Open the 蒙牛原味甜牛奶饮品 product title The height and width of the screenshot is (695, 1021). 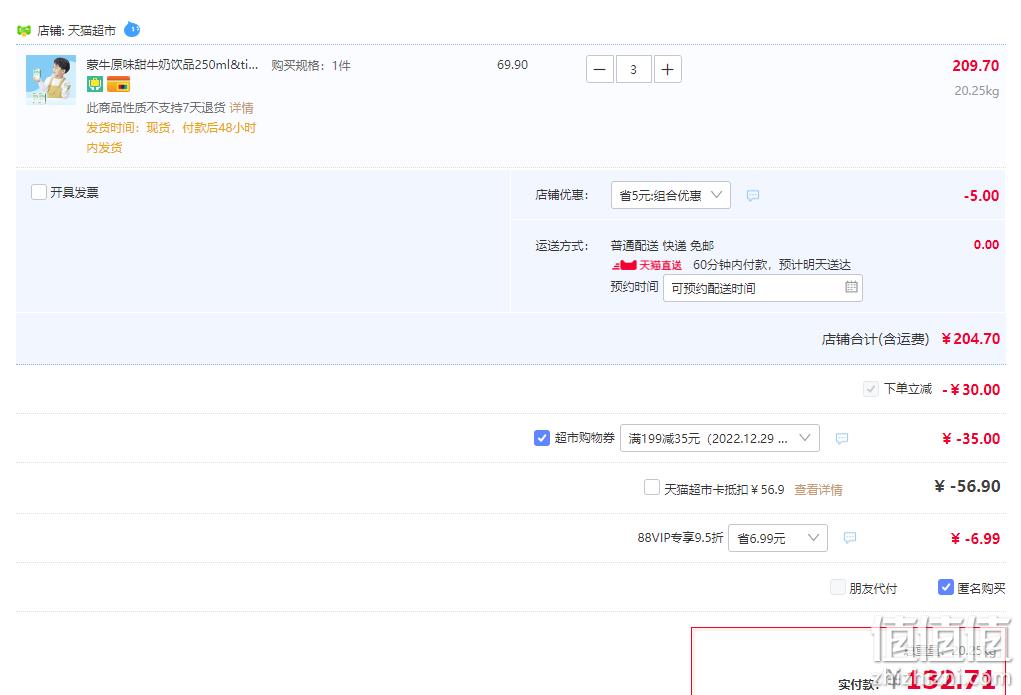point(173,64)
